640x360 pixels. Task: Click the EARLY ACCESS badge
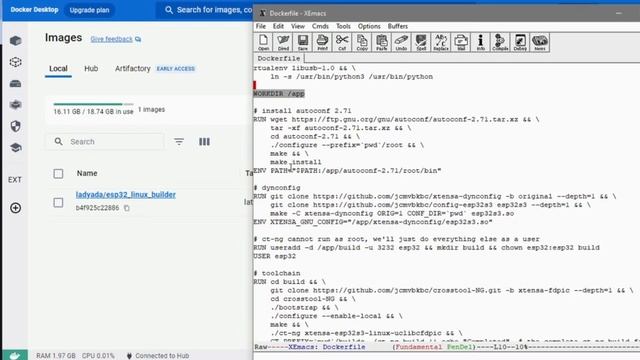176,69
